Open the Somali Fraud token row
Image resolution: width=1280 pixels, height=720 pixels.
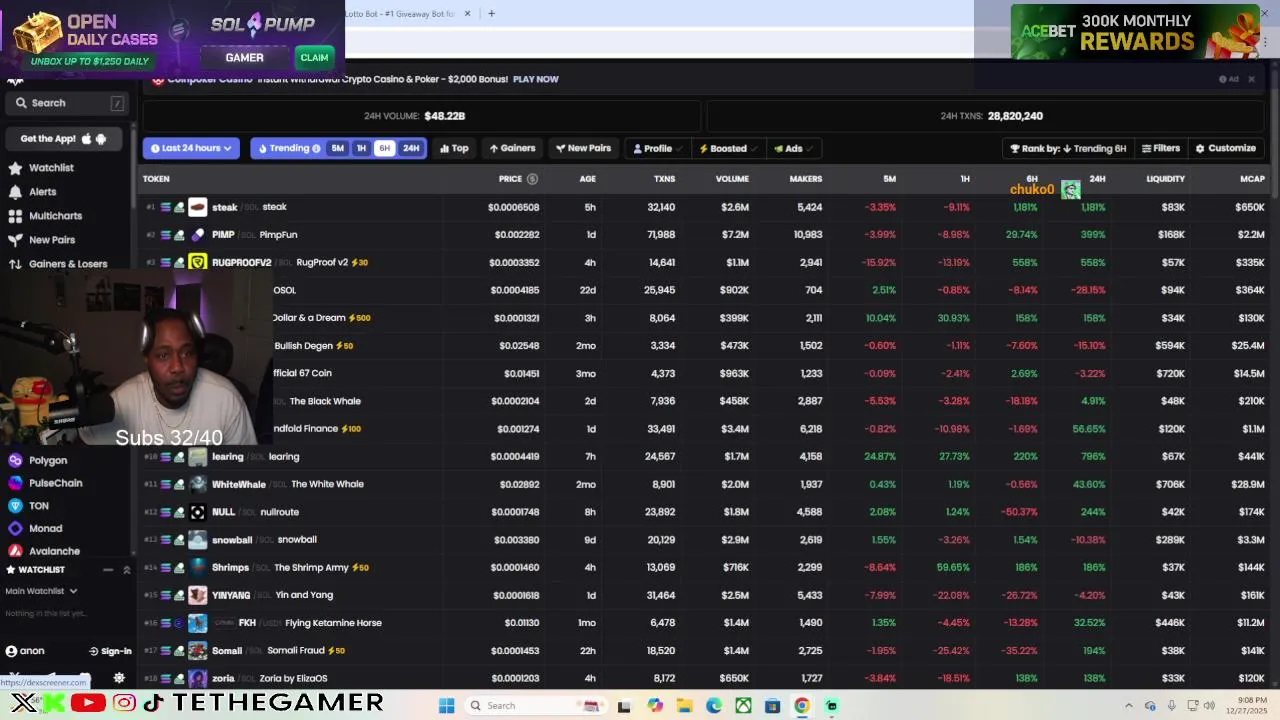(704, 651)
